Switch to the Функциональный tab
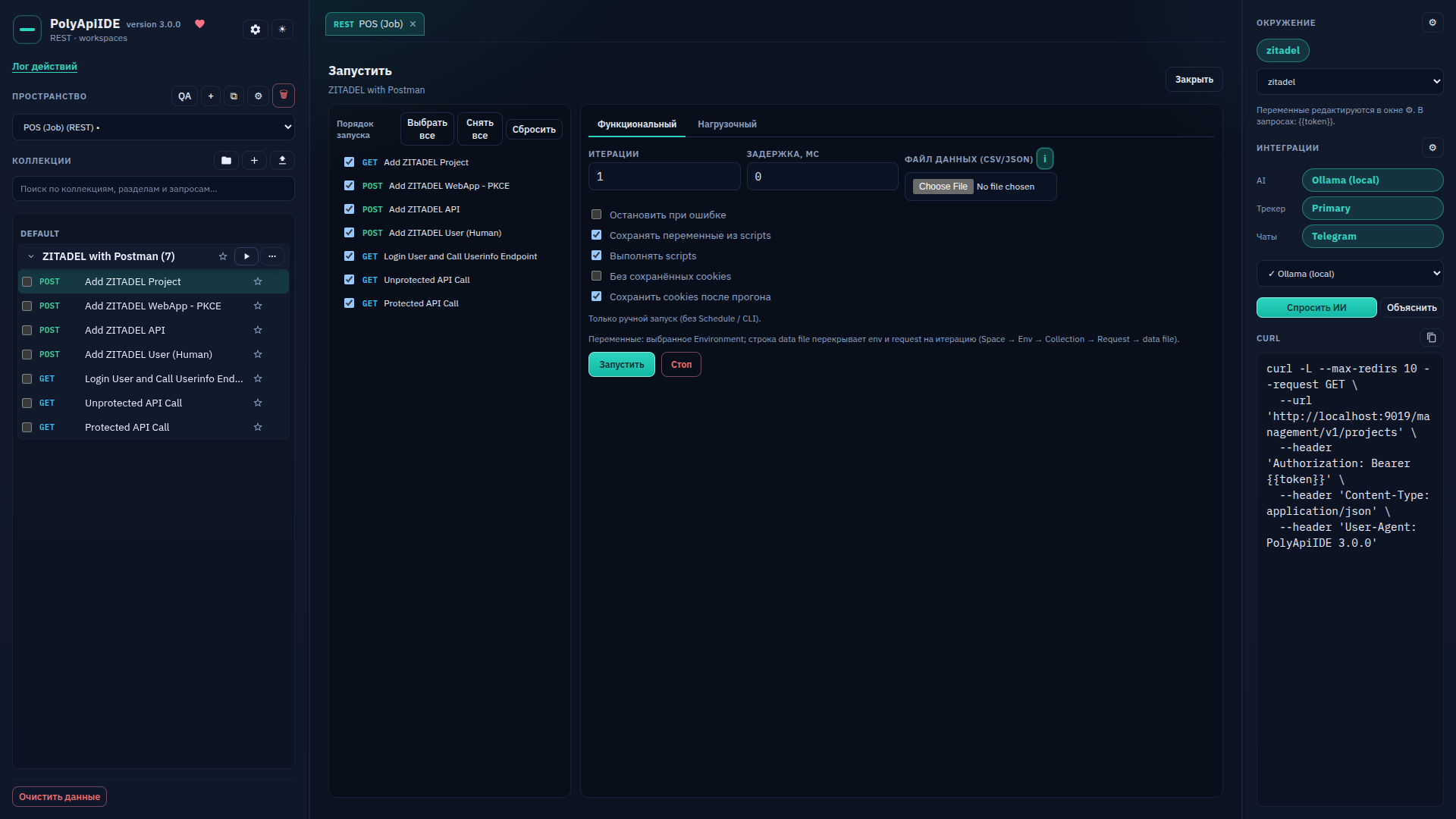 [x=637, y=124]
